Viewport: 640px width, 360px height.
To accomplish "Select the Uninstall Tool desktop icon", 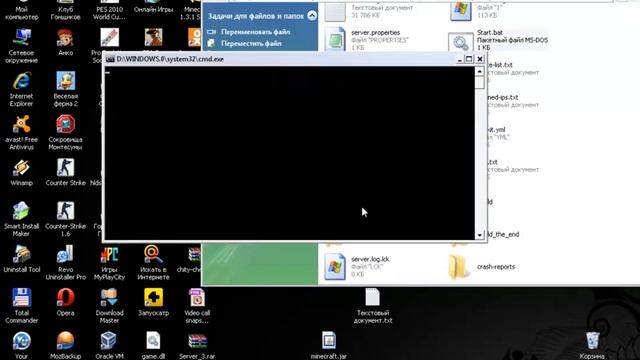I will point(21,254).
